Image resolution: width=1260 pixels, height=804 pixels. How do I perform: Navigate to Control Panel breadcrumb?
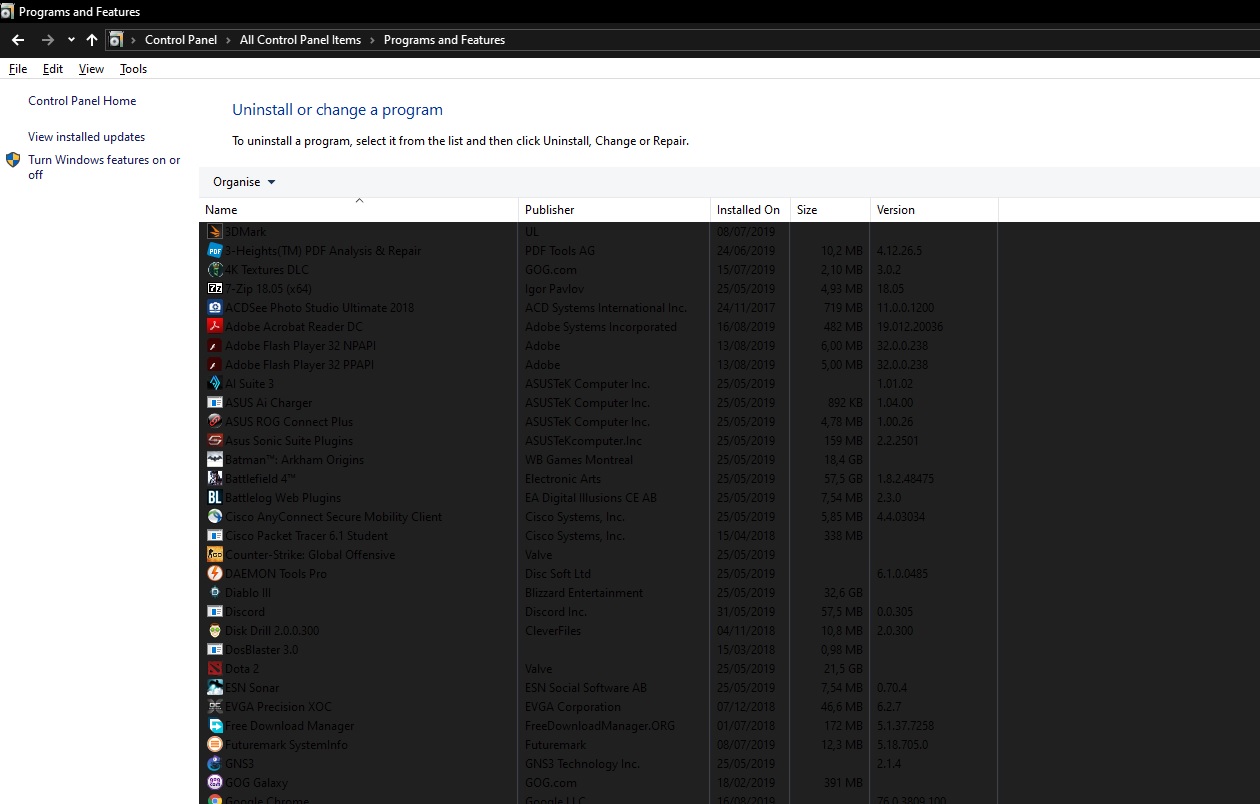pyautogui.click(x=181, y=40)
